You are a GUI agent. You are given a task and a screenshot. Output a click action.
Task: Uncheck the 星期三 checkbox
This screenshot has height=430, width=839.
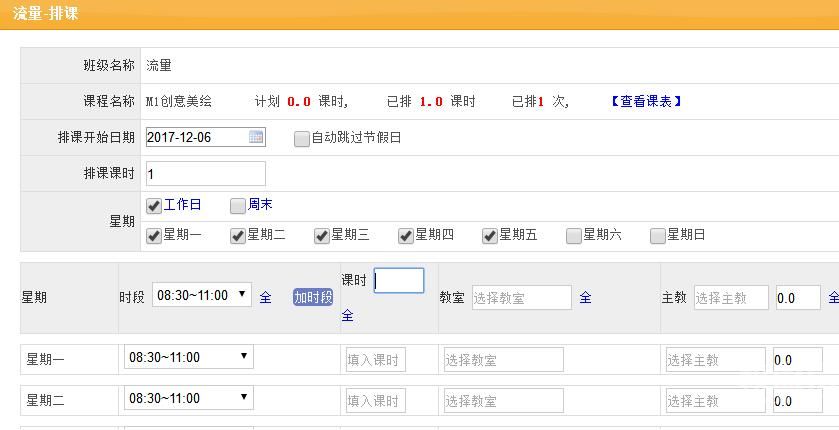(x=322, y=236)
